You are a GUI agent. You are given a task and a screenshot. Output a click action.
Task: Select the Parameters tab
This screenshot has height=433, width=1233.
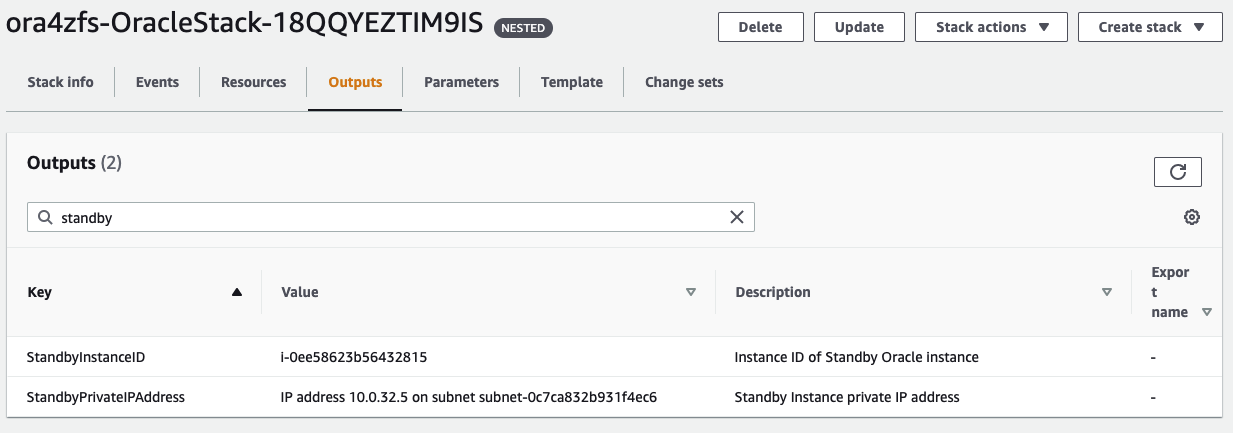click(x=461, y=82)
